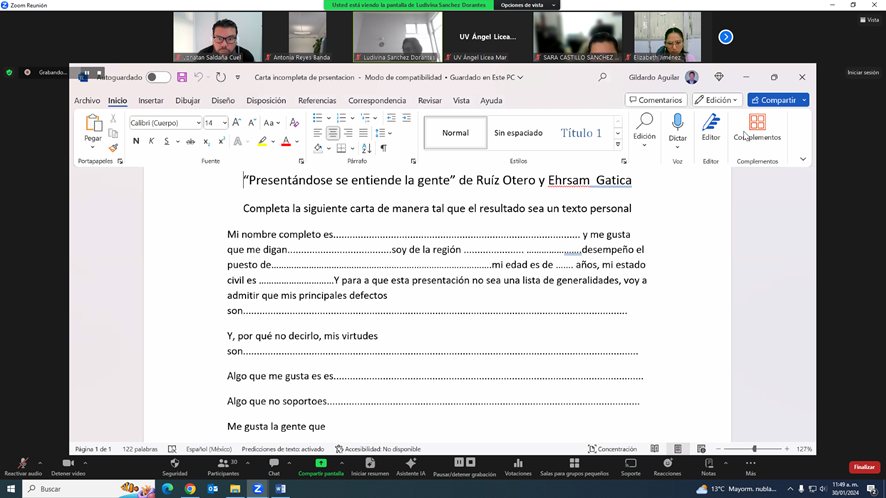
Task: Expand the Calibri (Cuerpo) font dropdown
Action: click(197, 123)
